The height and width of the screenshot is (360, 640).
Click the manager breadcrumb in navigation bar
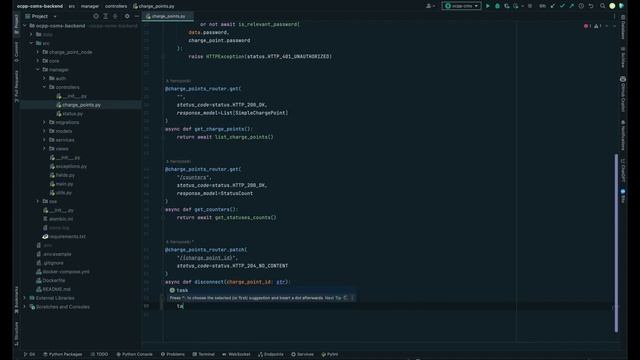90,6
